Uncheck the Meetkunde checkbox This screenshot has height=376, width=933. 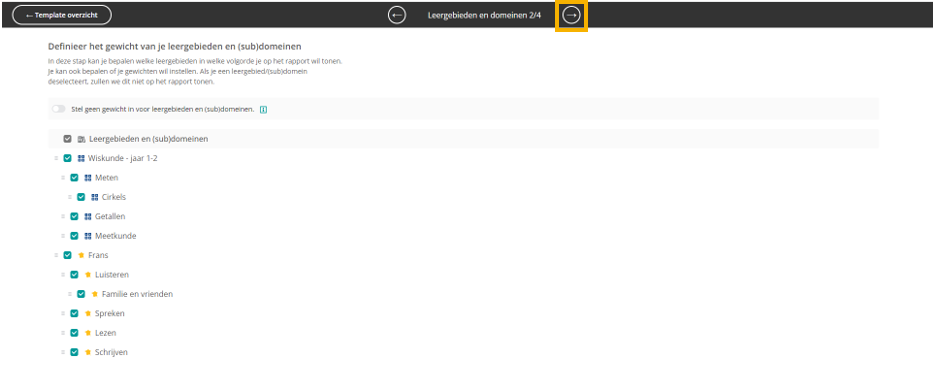coord(74,236)
